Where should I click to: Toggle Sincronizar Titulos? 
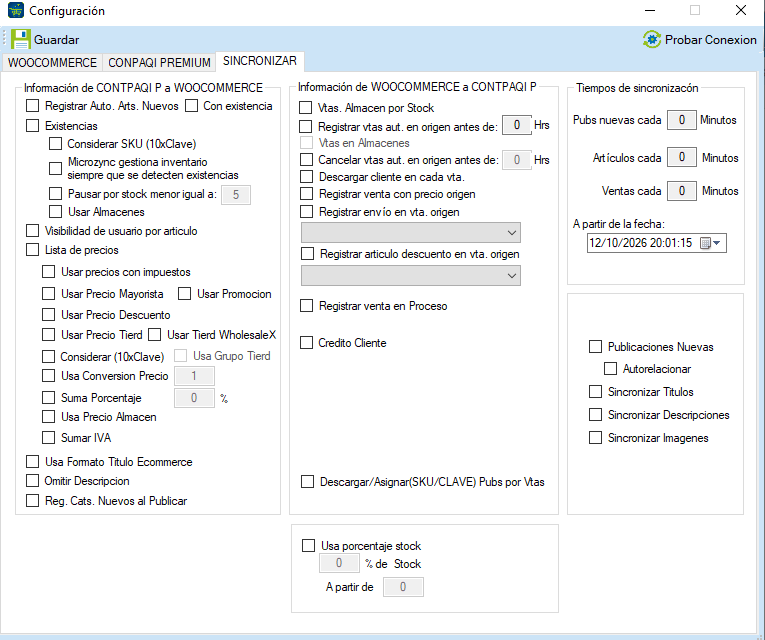click(x=596, y=392)
